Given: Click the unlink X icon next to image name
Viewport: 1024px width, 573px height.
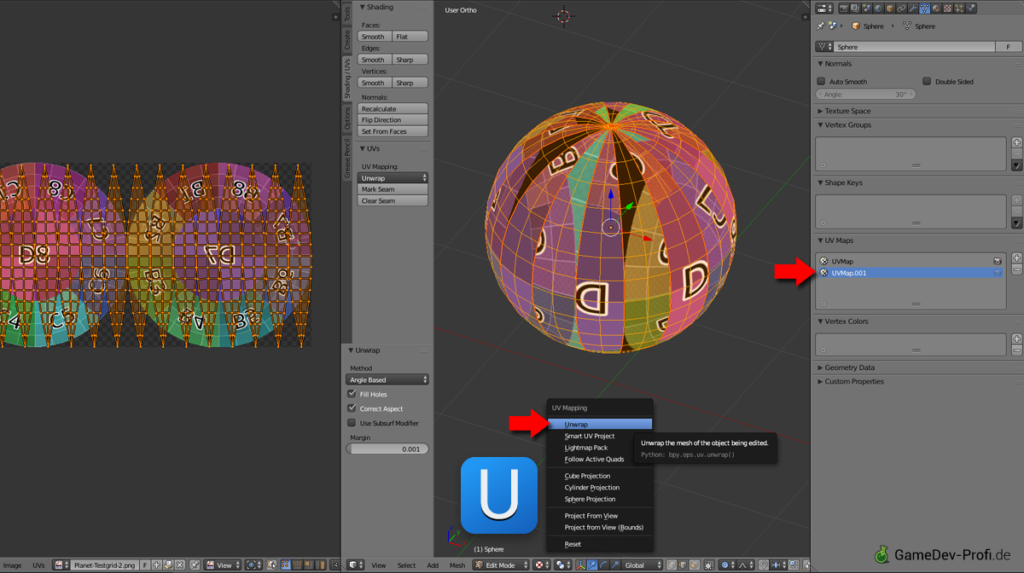Looking at the screenshot, I should [x=180, y=565].
